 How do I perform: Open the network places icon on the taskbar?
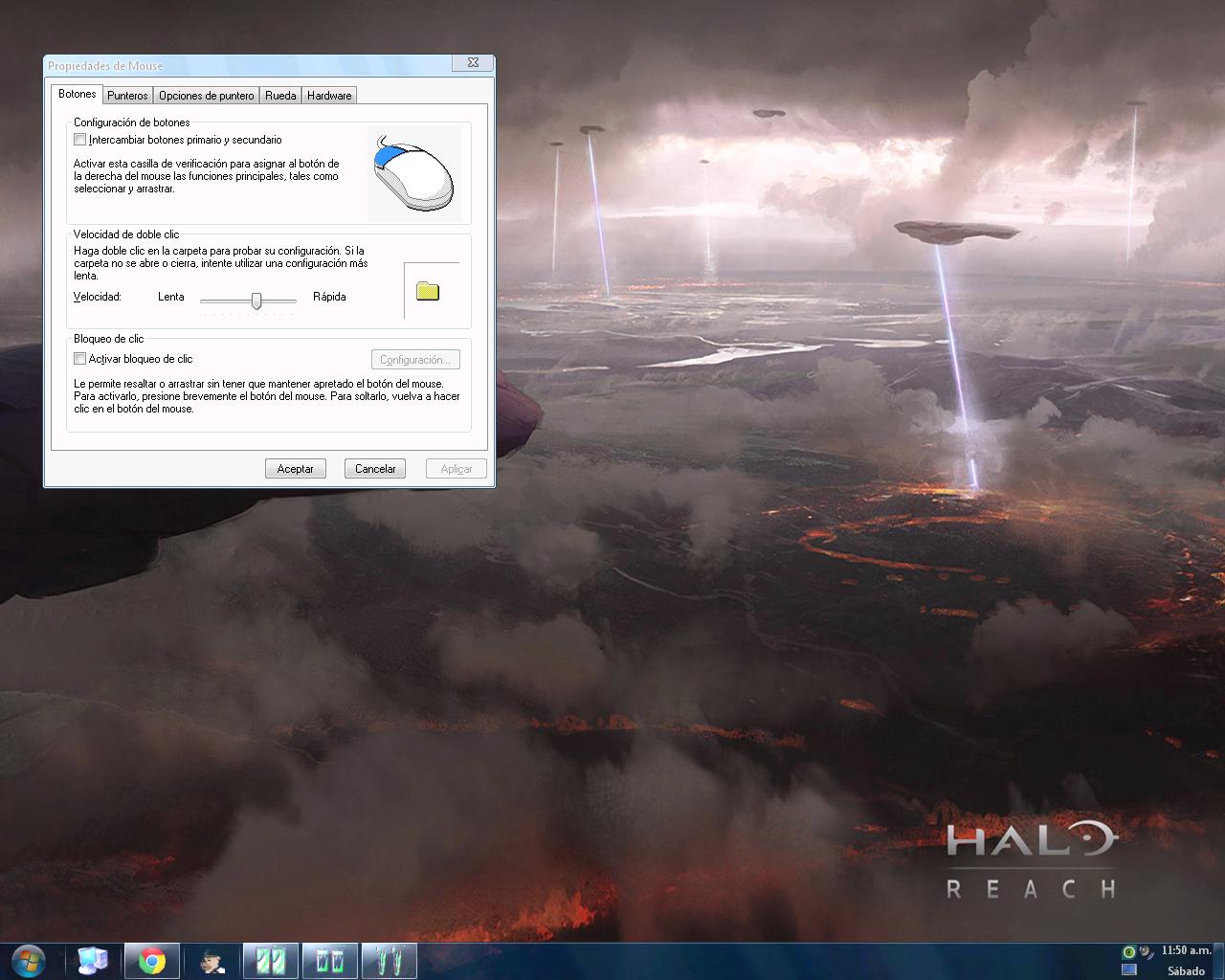click(92, 960)
